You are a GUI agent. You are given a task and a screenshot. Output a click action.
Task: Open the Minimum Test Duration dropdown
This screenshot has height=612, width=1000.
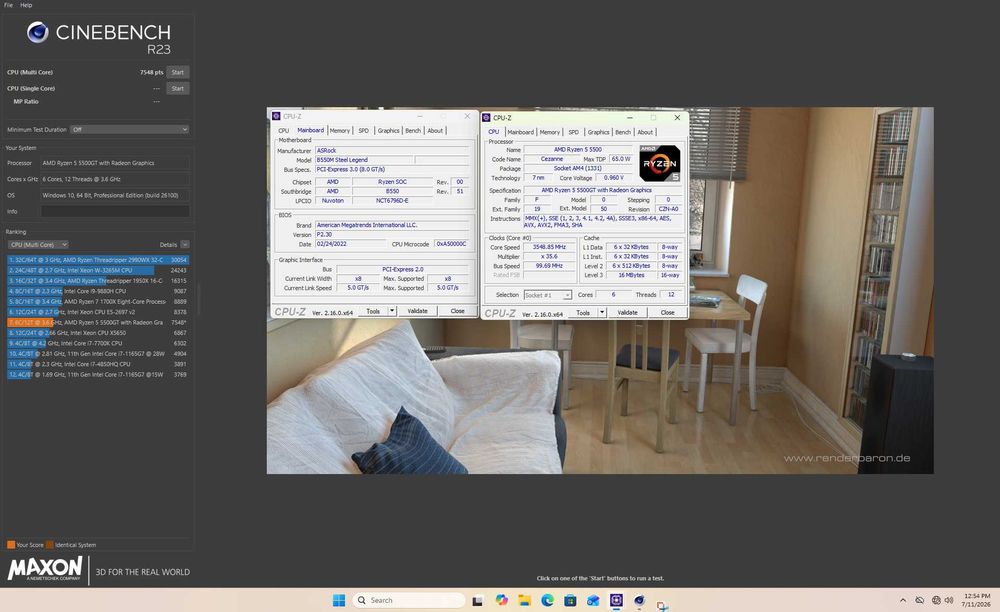pos(129,129)
